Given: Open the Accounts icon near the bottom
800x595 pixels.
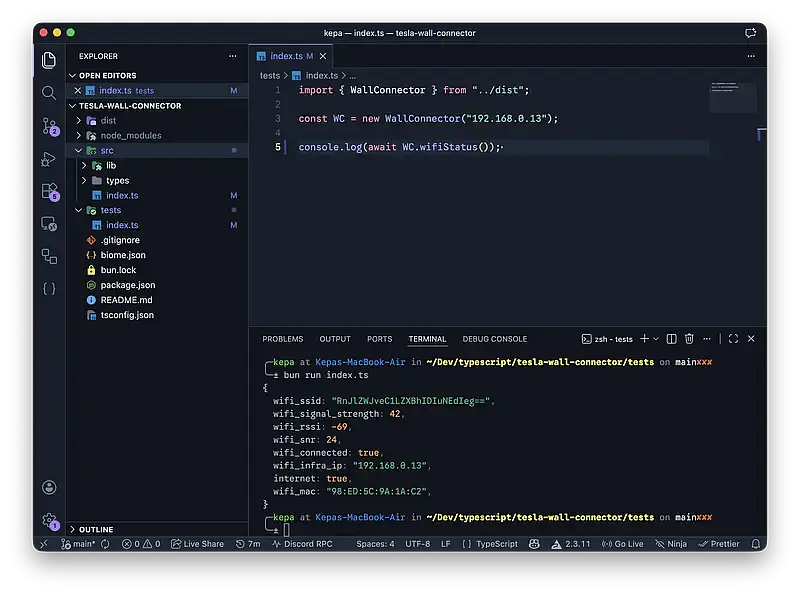Looking at the screenshot, I should (x=49, y=487).
